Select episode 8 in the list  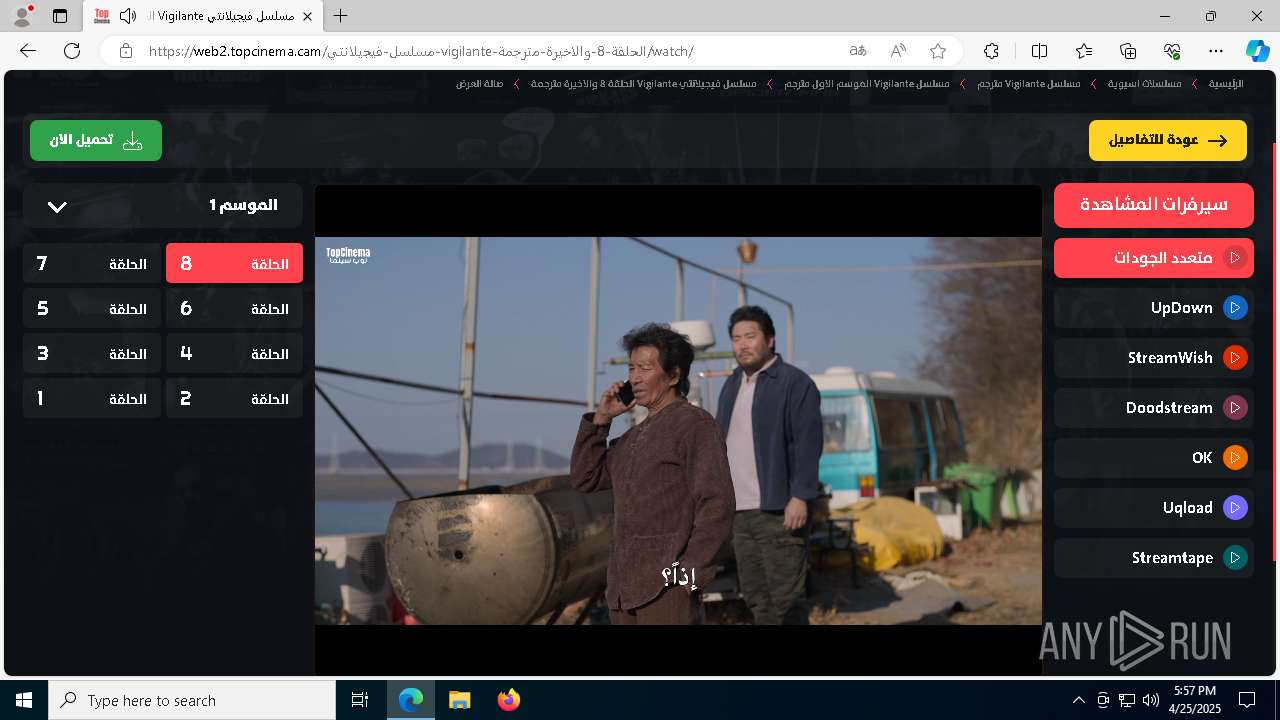point(234,264)
